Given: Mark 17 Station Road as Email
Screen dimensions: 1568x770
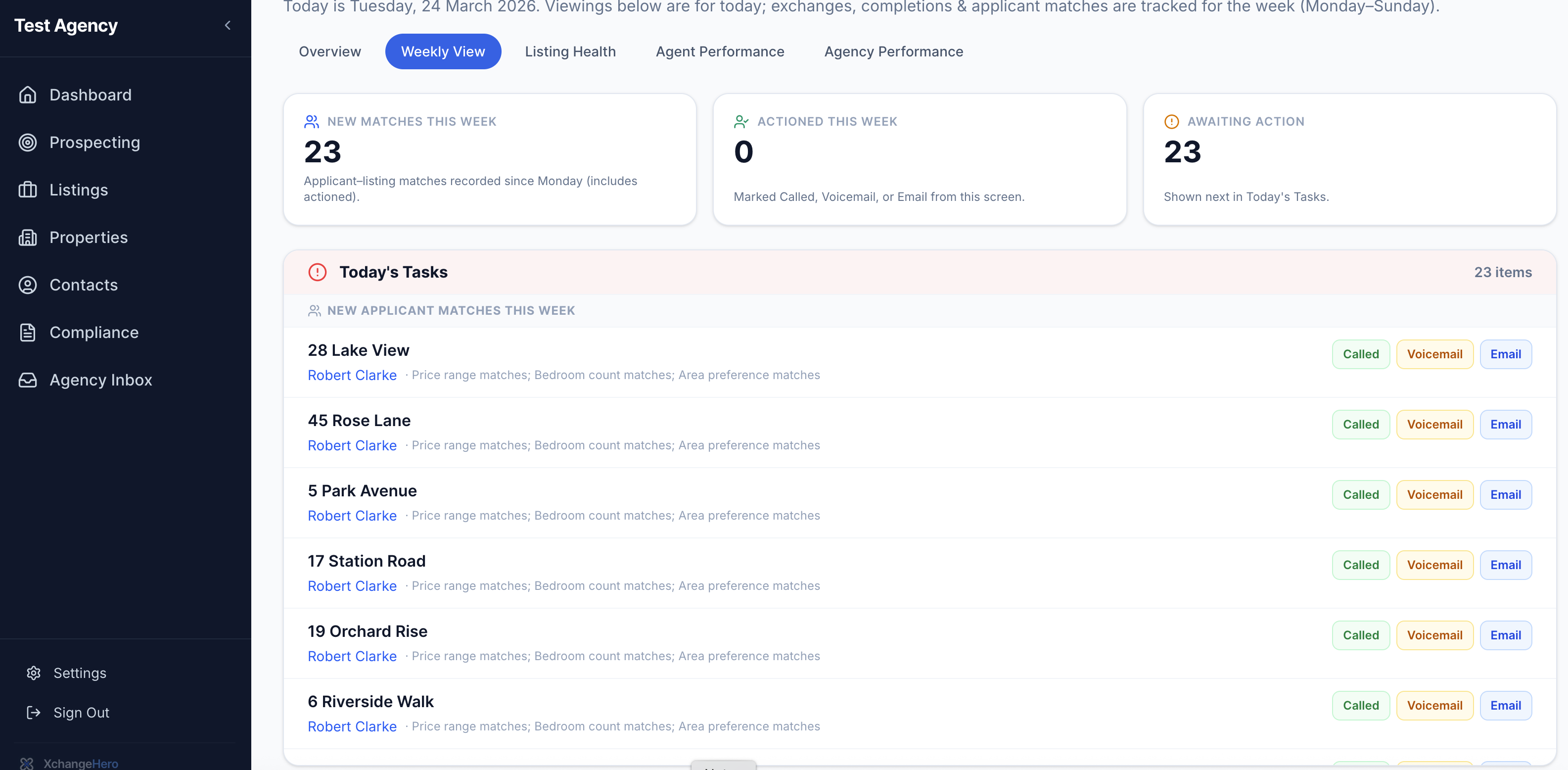Looking at the screenshot, I should pos(1506,565).
